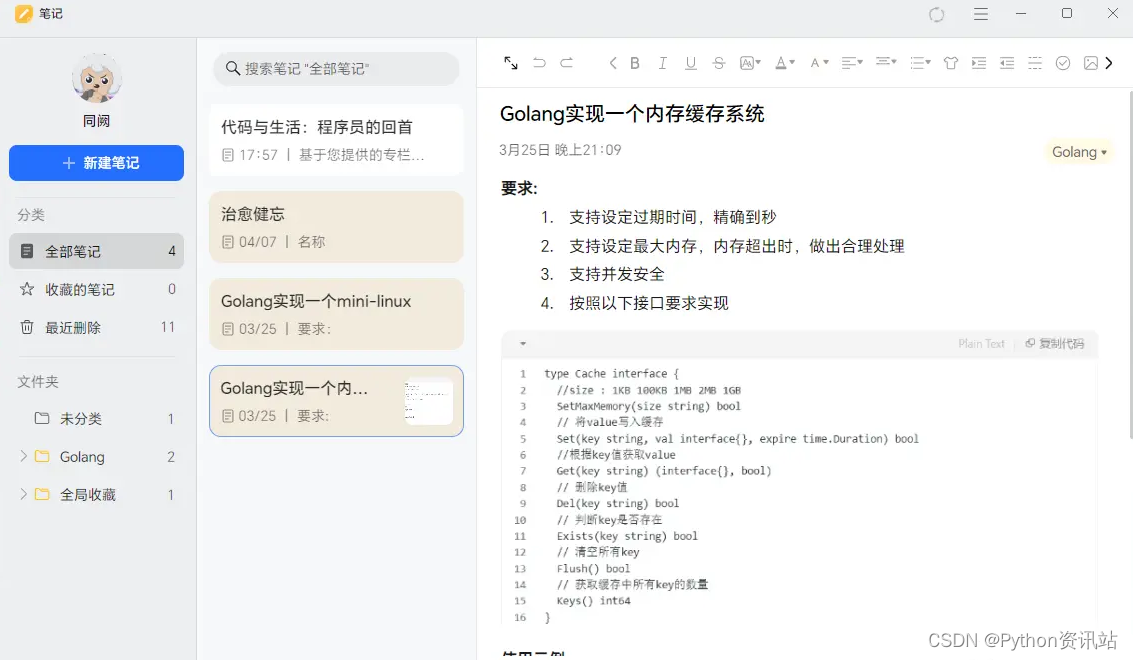Image resolution: width=1133 pixels, height=660 pixels.
Task: Click the note date 3月25日 晚上21:09
Action: [x=560, y=150]
